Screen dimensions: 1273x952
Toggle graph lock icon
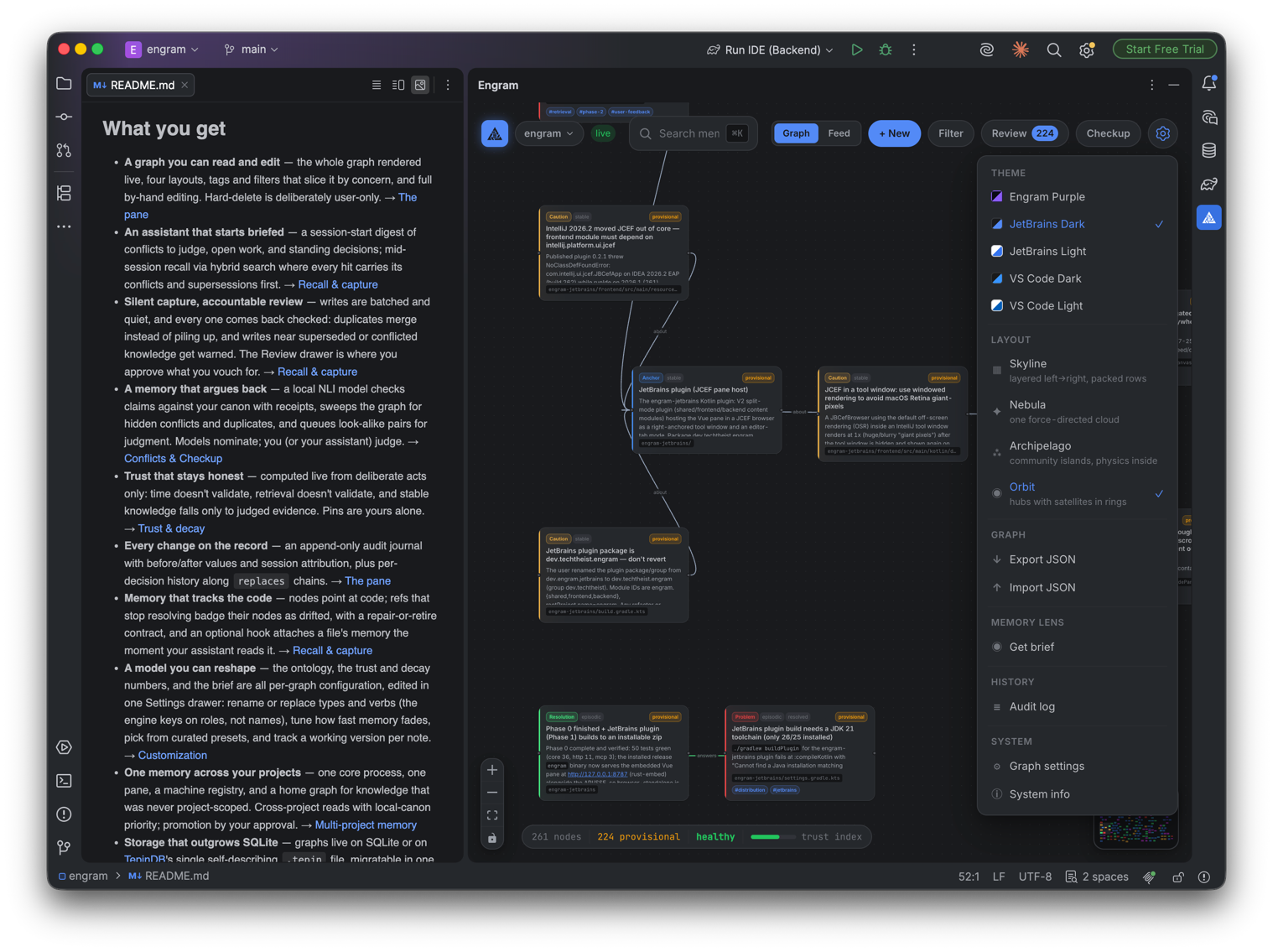coord(492,838)
